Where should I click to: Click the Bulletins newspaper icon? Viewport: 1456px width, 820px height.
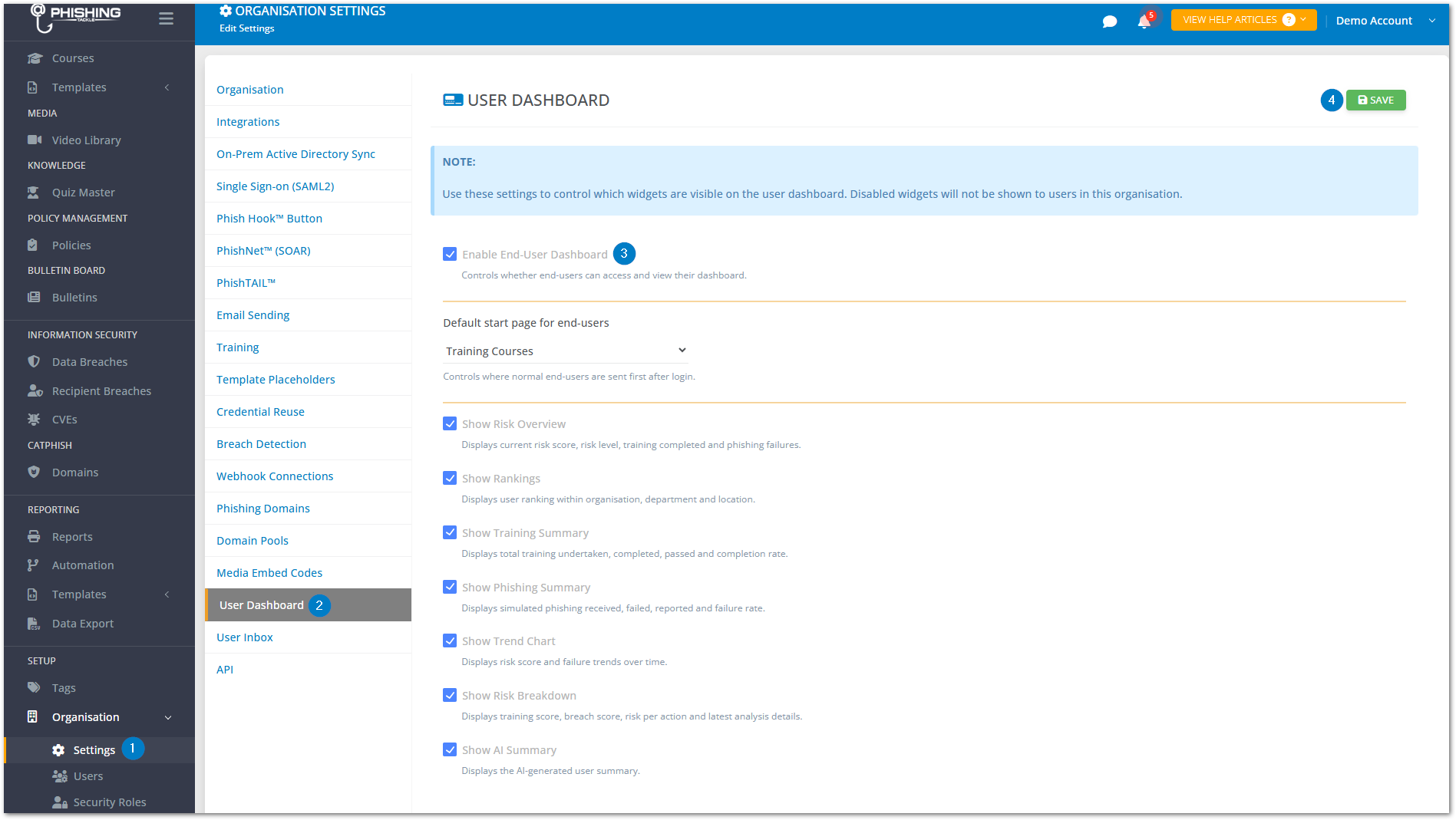[34, 297]
